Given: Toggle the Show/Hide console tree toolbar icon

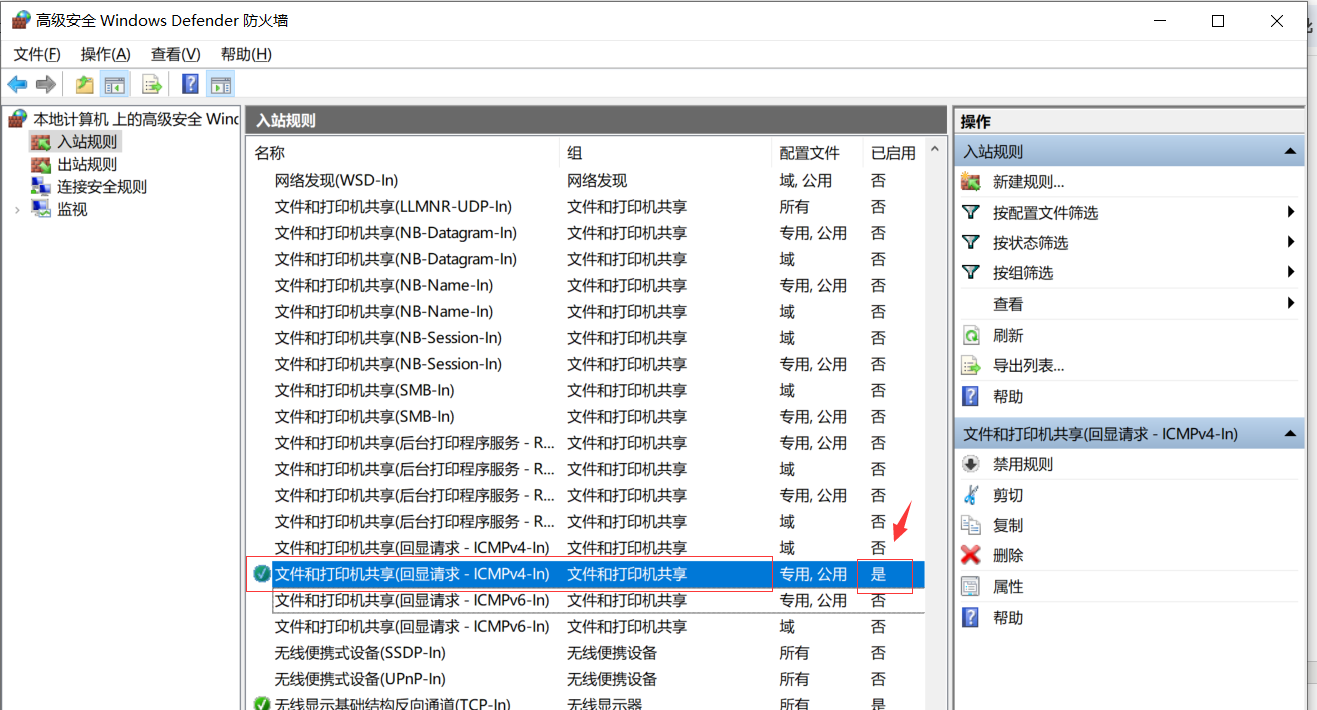Looking at the screenshot, I should click(115, 84).
